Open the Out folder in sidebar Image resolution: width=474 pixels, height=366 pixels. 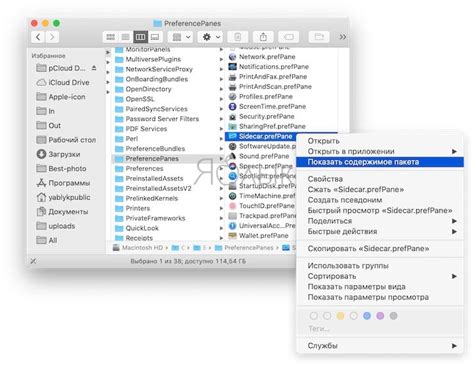pos(49,126)
